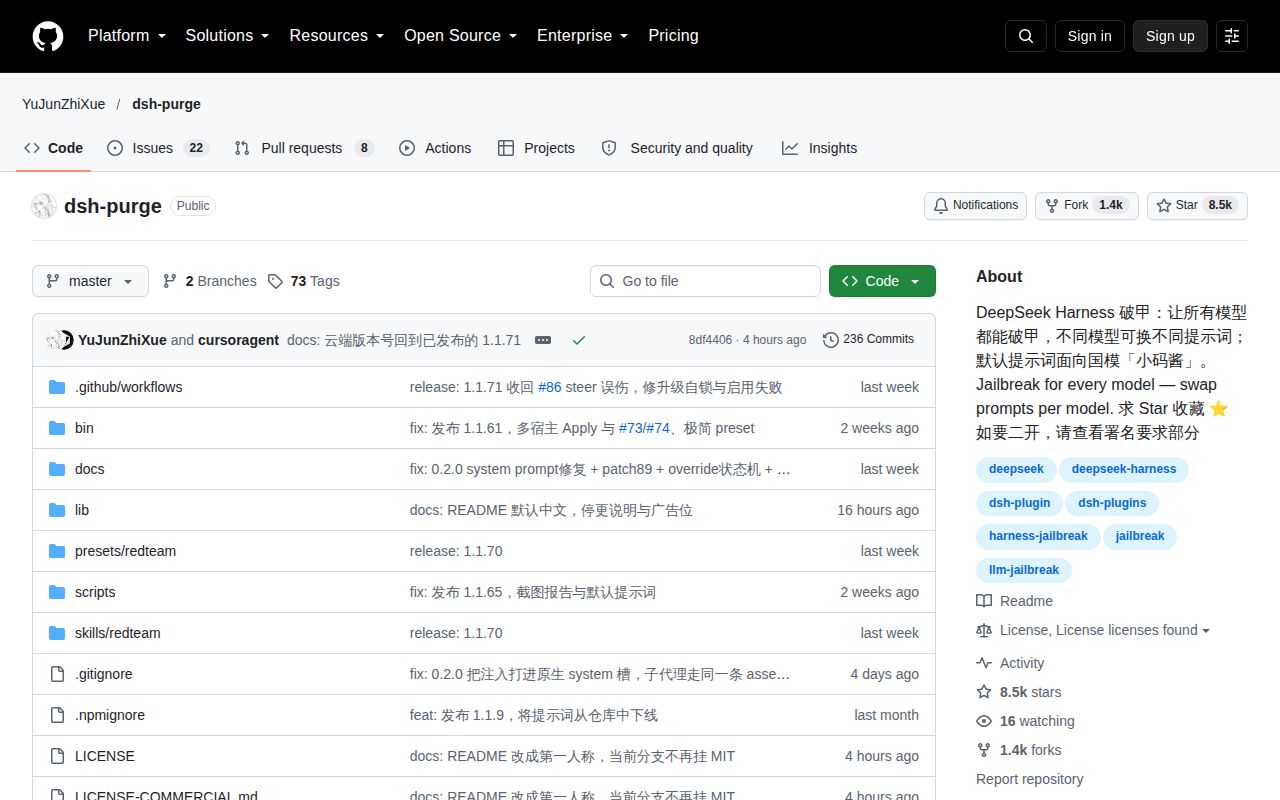Click the commit author avatars
Image resolution: width=1280 pixels, height=800 pixels.
click(60, 340)
